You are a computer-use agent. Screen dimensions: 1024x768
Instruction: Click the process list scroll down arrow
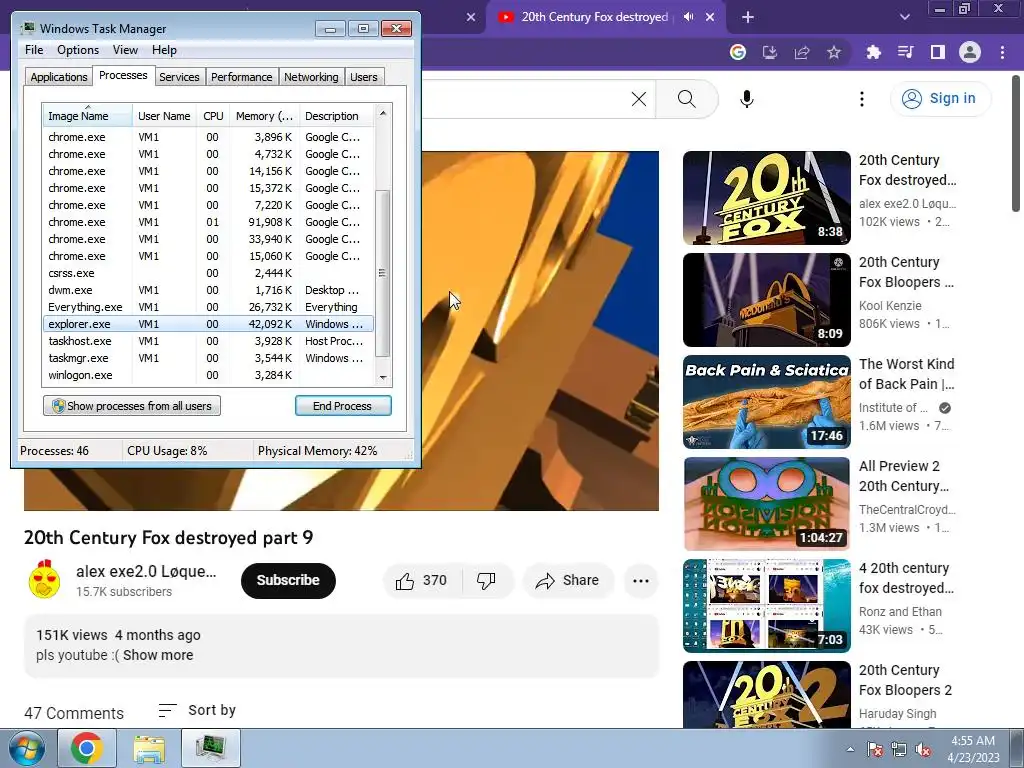pyautogui.click(x=383, y=377)
